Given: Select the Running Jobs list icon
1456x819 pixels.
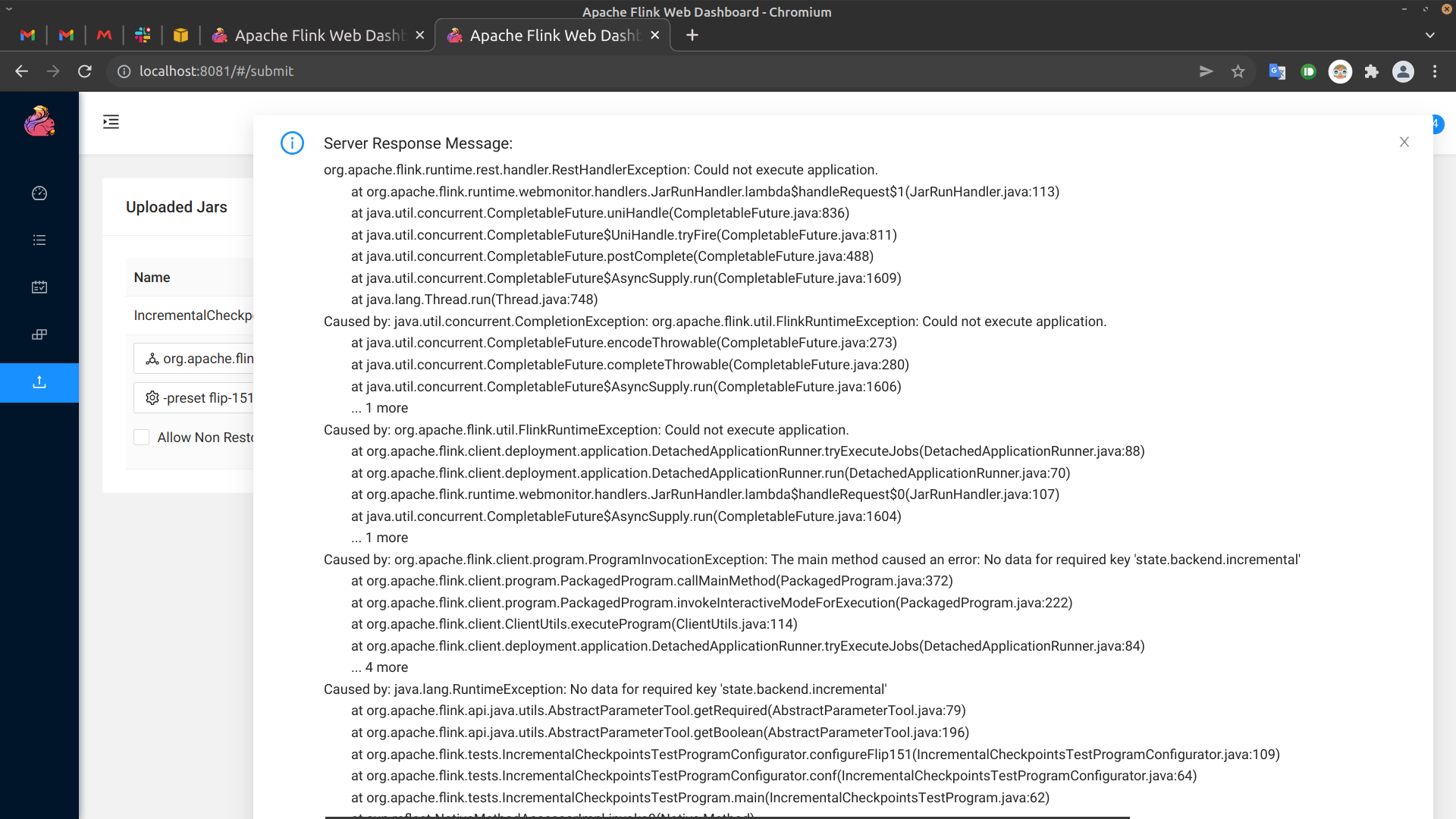Looking at the screenshot, I should (39, 240).
